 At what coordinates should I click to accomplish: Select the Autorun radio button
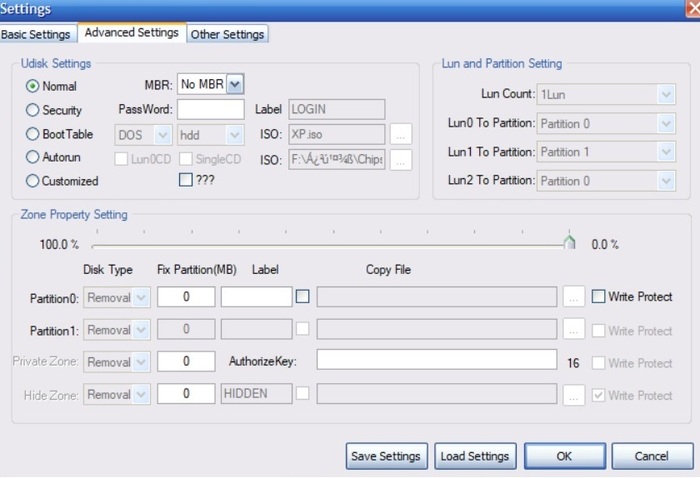click(x=33, y=157)
